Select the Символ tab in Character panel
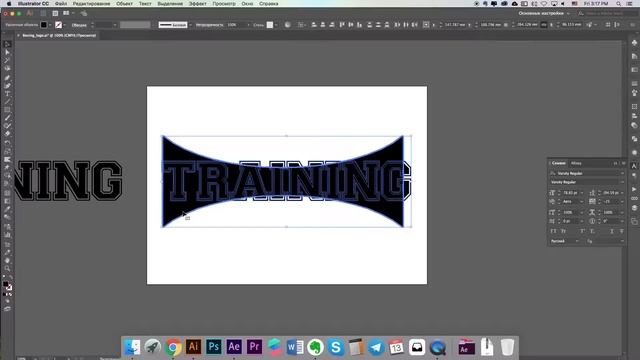 pyautogui.click(x=559, y=163)
